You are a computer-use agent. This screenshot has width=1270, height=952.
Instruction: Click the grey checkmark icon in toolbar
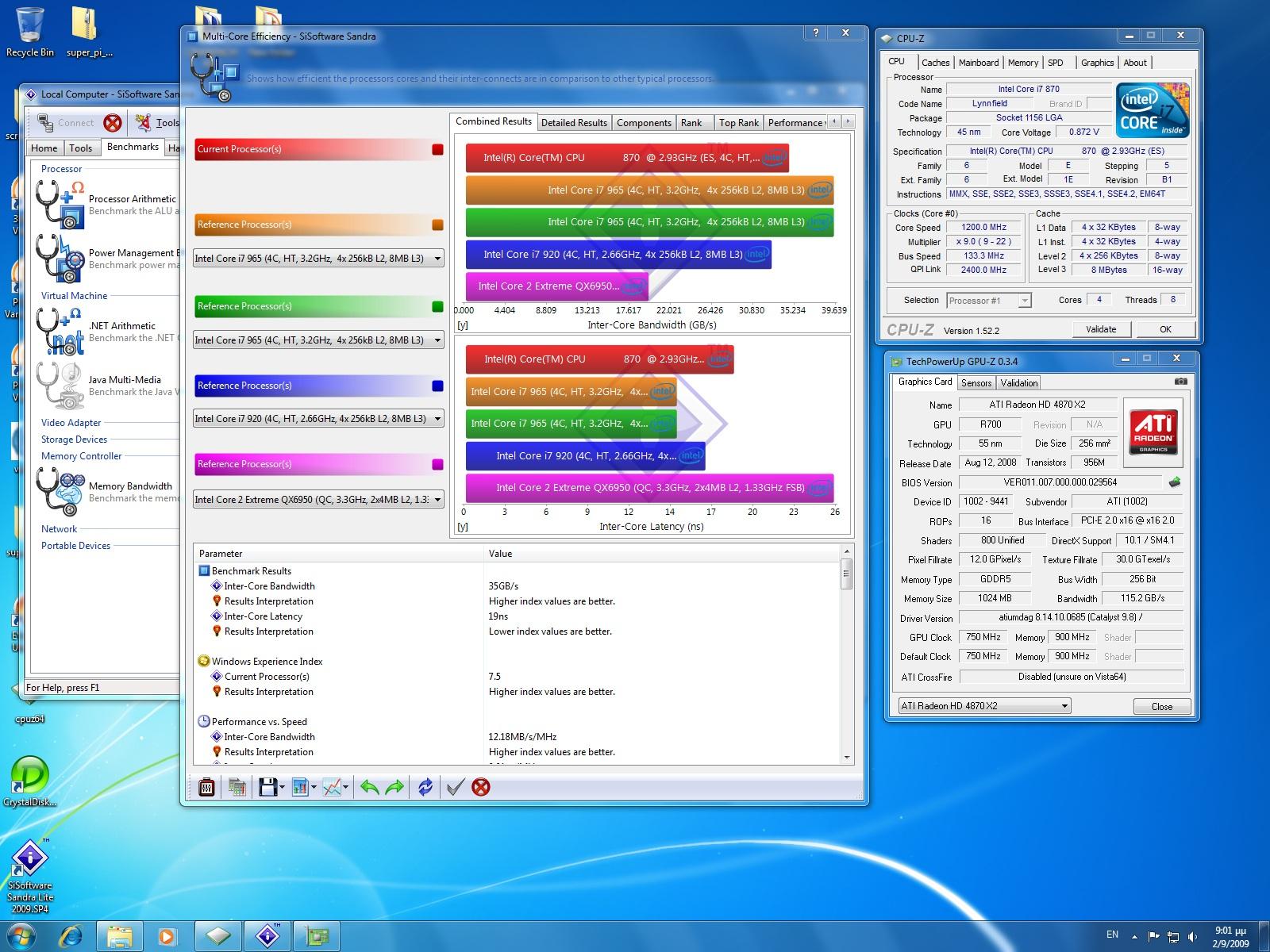click(x=455, y=787)
